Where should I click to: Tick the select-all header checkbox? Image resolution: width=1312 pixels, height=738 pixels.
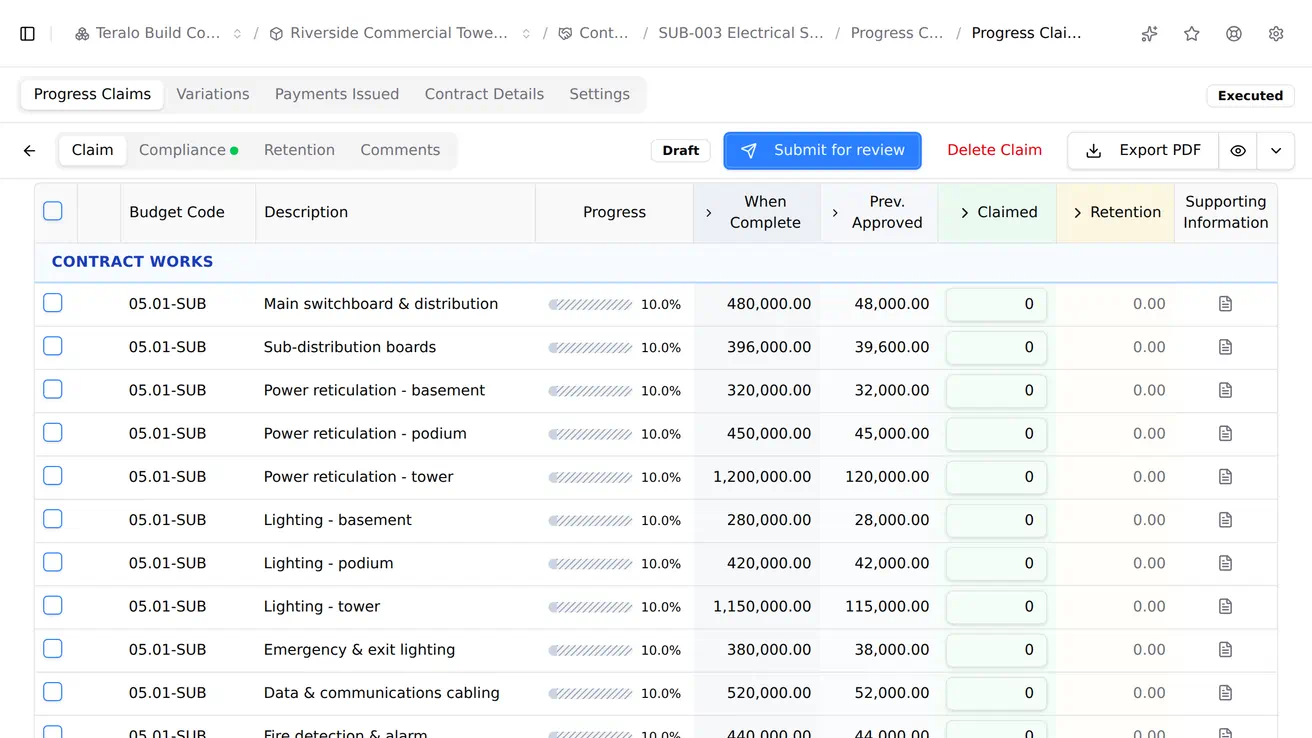pyautogui.click(x=53, y=211)
